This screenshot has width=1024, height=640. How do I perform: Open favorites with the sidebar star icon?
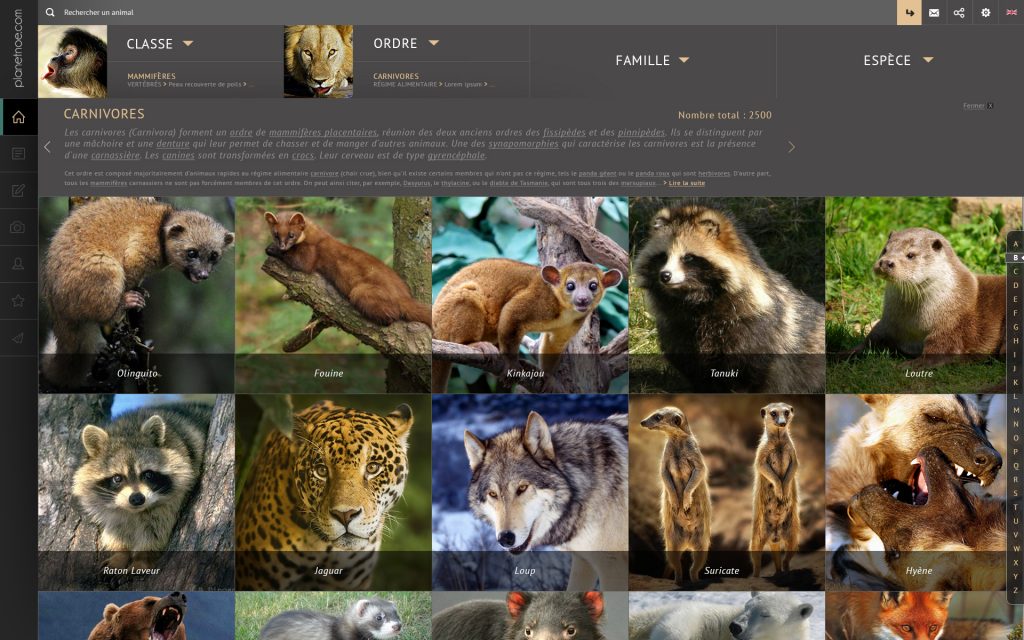[x=18, y=301]
